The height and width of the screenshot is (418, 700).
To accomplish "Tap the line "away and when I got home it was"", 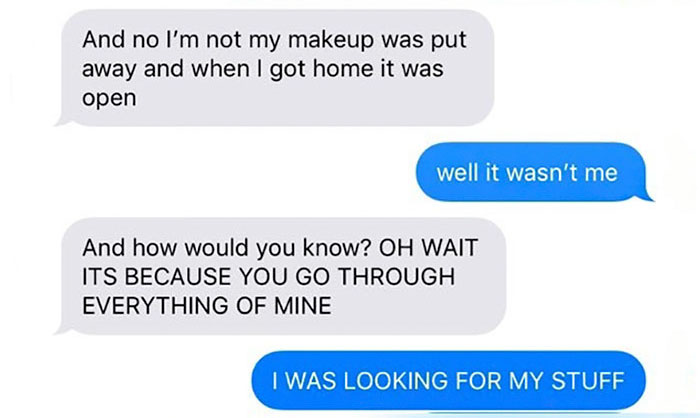I will click(x=262, y=69).
